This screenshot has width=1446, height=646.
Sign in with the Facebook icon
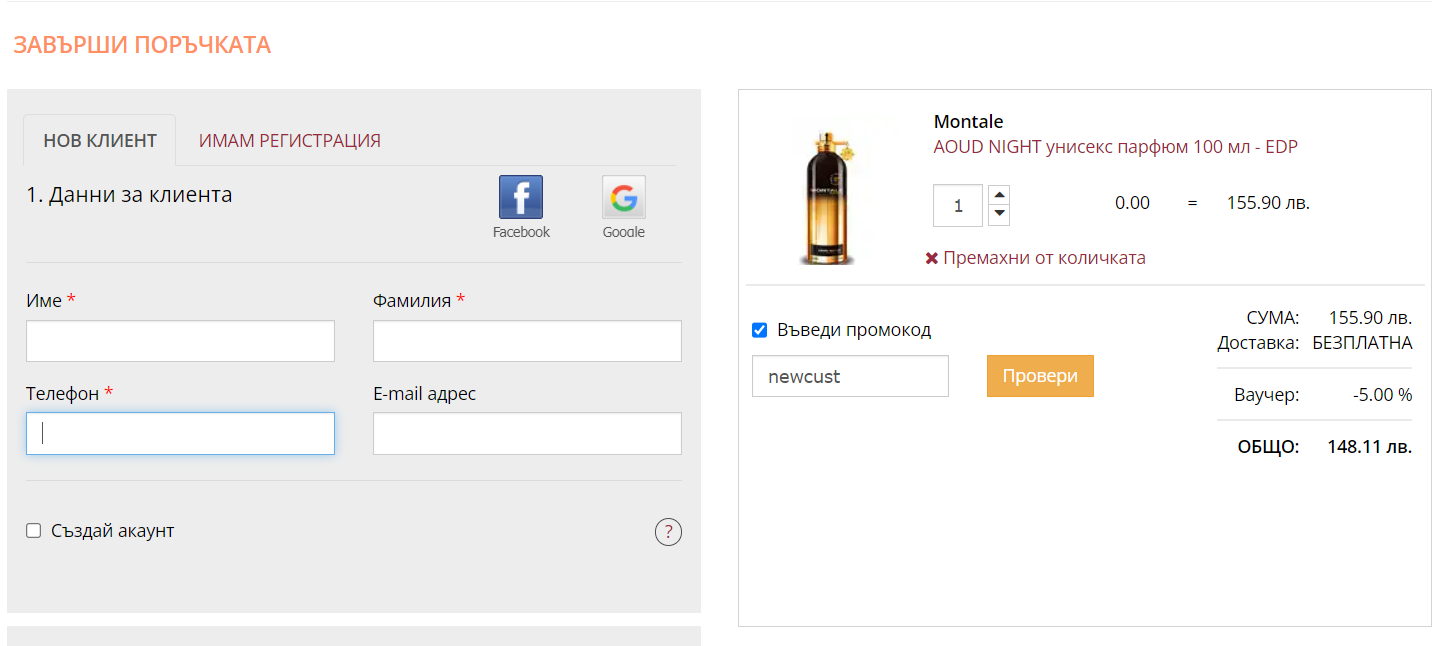521,197
